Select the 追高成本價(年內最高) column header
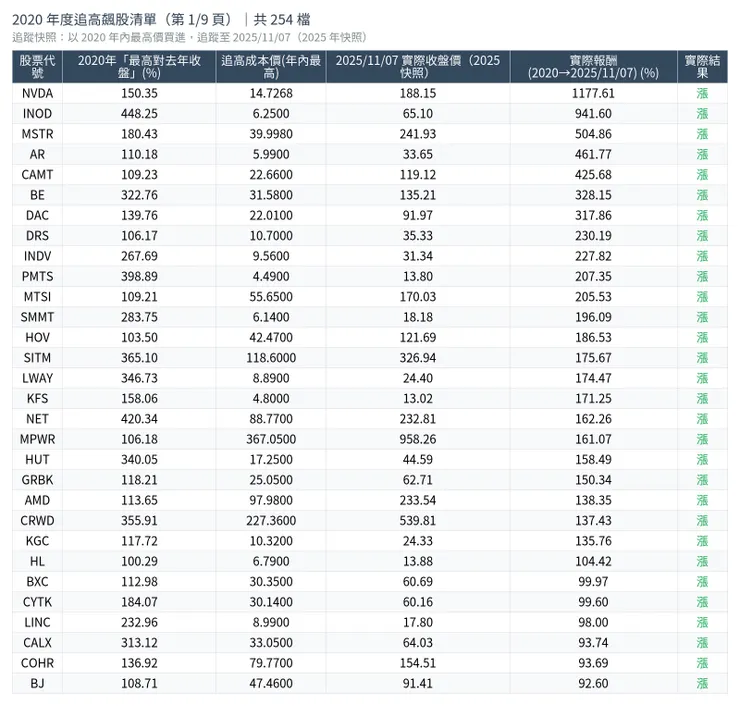Image resolution: width=740 pixels, height=706 pixels. pyautogui.click(x=270, y=67)
